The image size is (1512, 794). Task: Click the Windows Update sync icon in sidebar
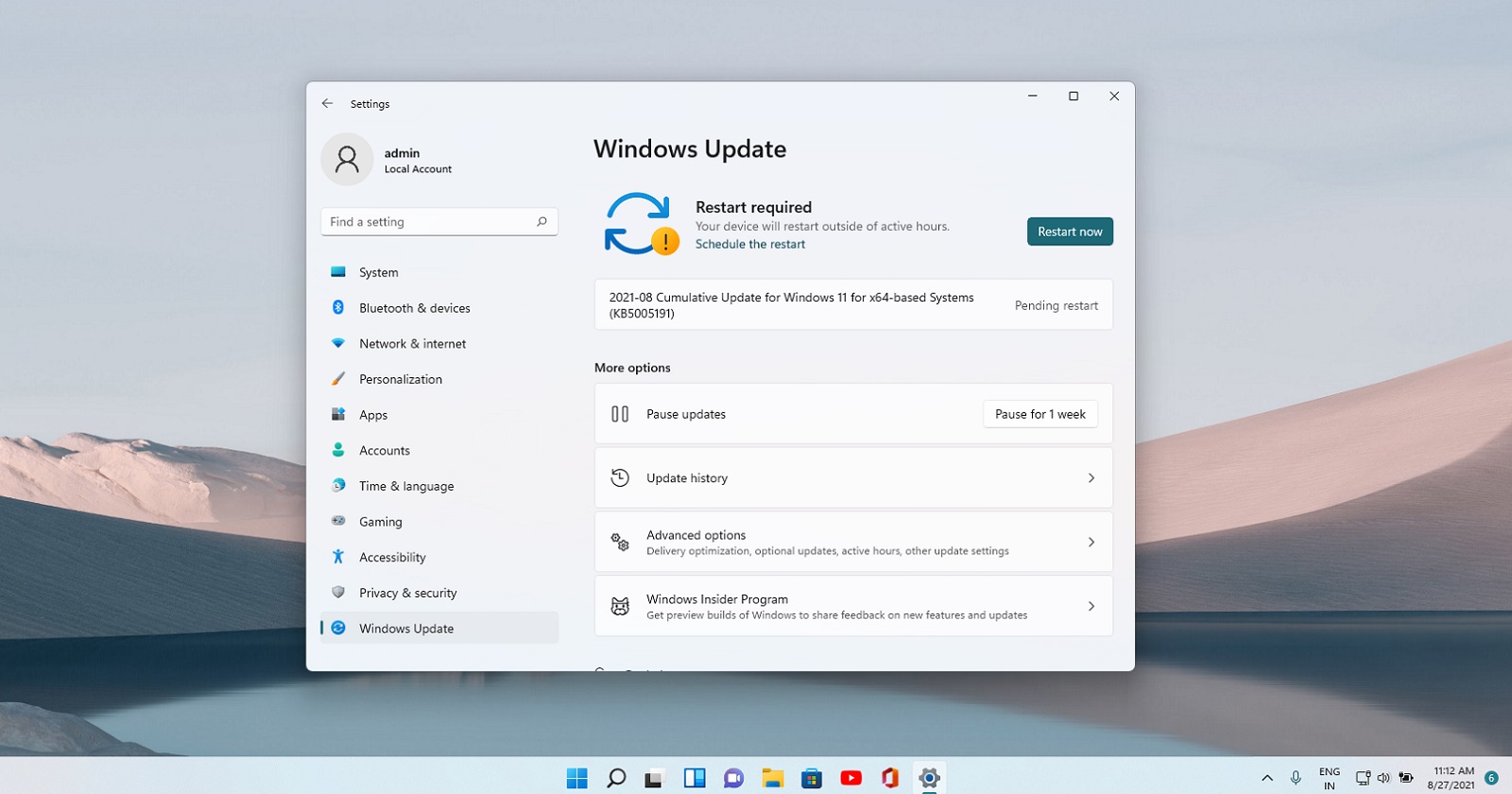(x=338, y=628)
